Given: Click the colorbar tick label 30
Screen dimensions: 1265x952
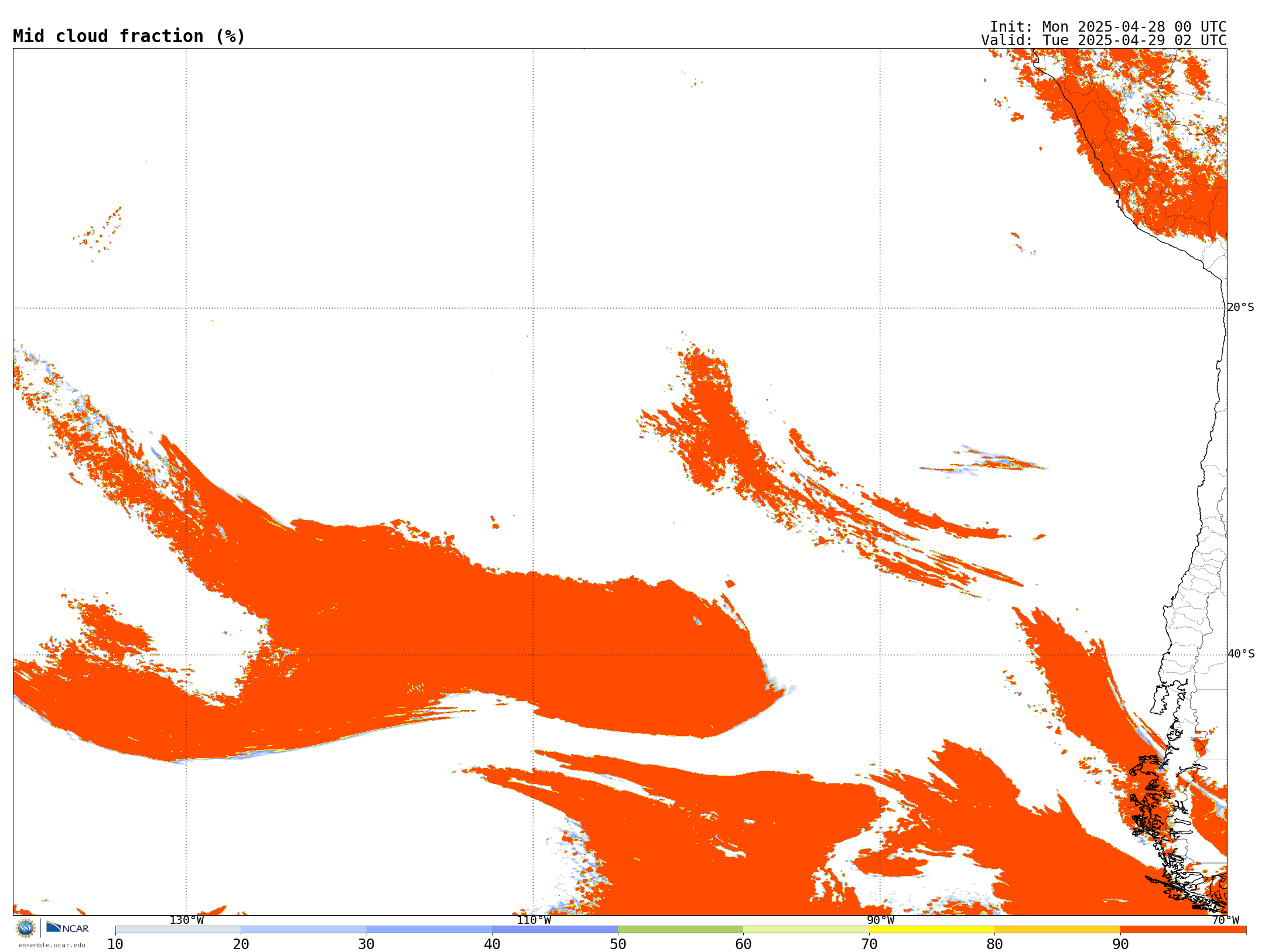Looking at the screenshot, I should 367,944.
